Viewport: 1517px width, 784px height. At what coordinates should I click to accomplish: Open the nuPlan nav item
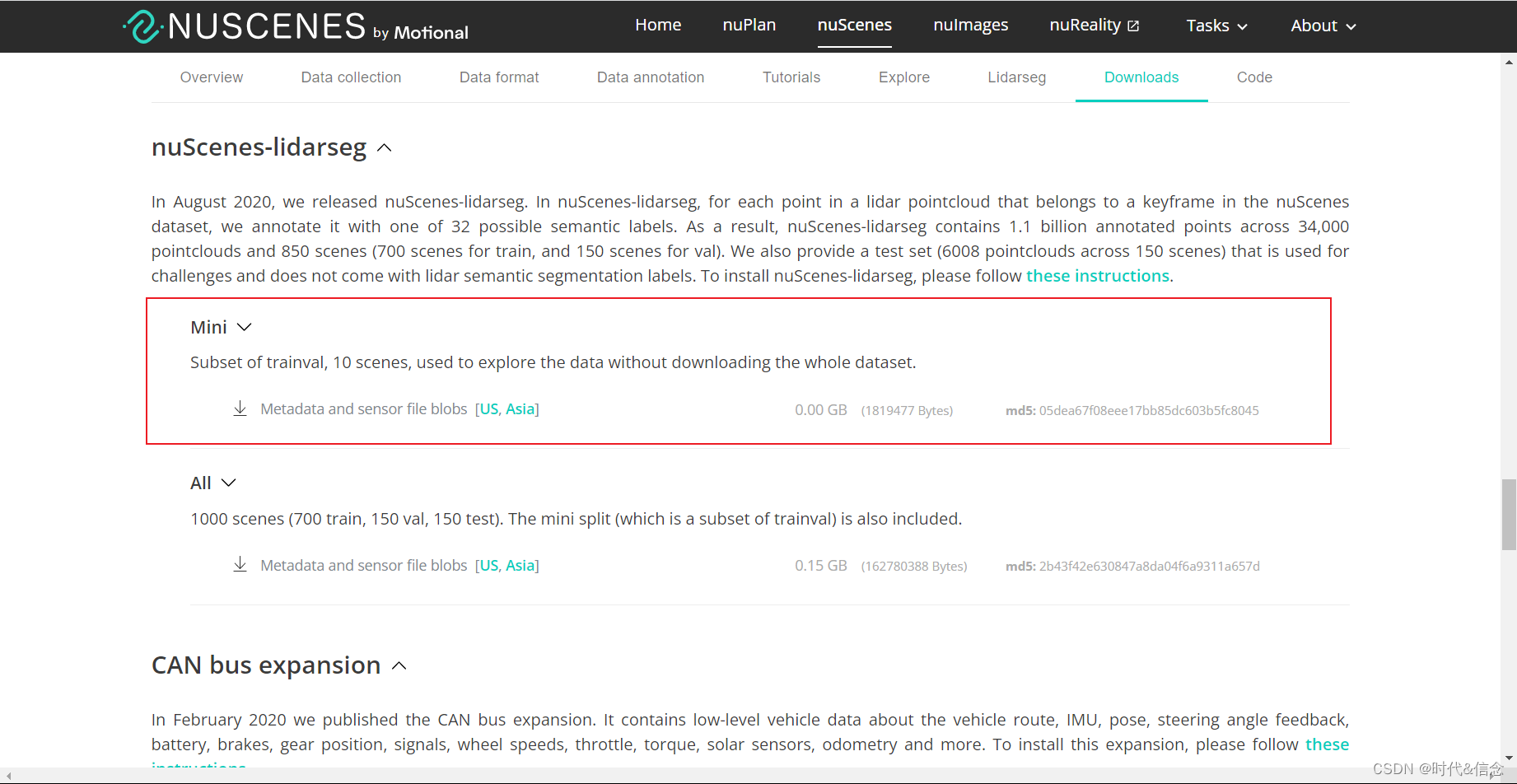click(x=749, y=26)
